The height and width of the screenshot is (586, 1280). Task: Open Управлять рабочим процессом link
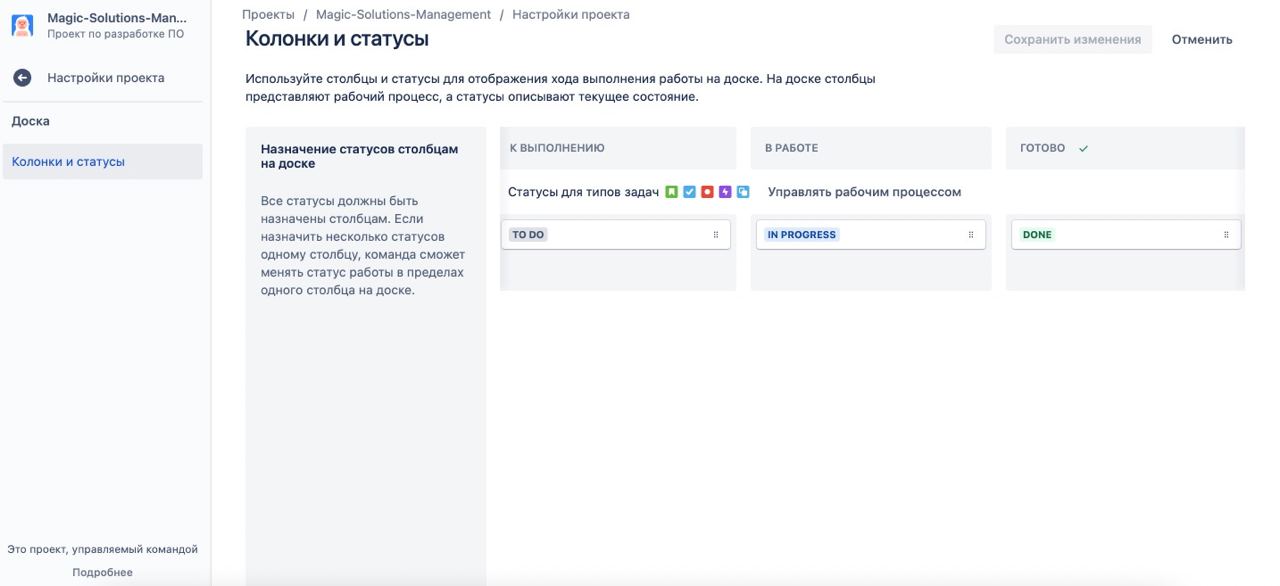click(x=864, y=192)
